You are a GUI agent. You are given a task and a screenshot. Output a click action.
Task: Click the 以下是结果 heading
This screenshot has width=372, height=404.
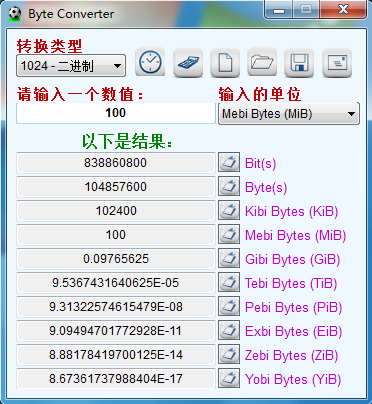127,142
